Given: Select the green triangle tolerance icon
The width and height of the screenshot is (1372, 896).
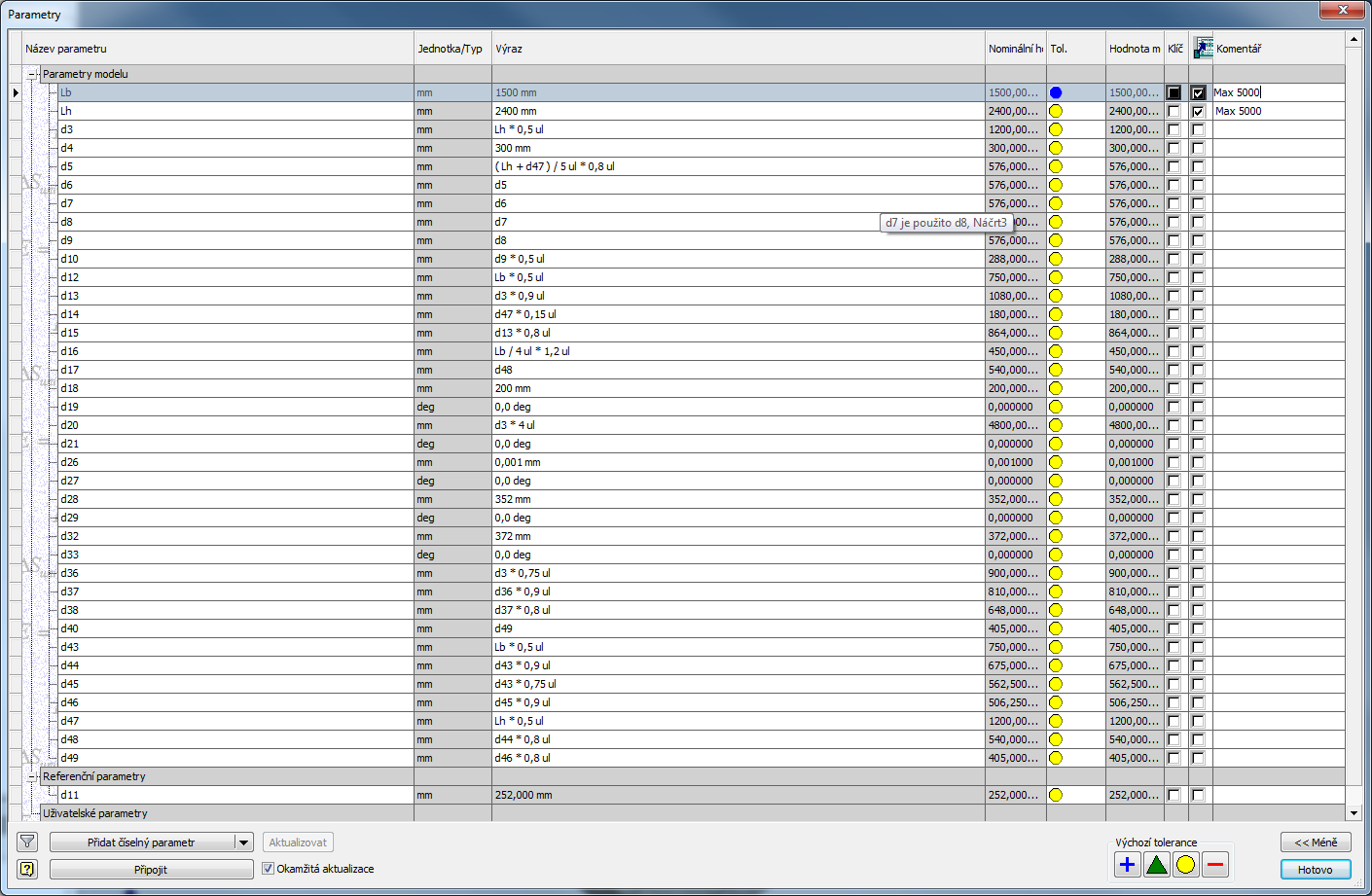Looking at the screenshot, I should point(1156,864).
